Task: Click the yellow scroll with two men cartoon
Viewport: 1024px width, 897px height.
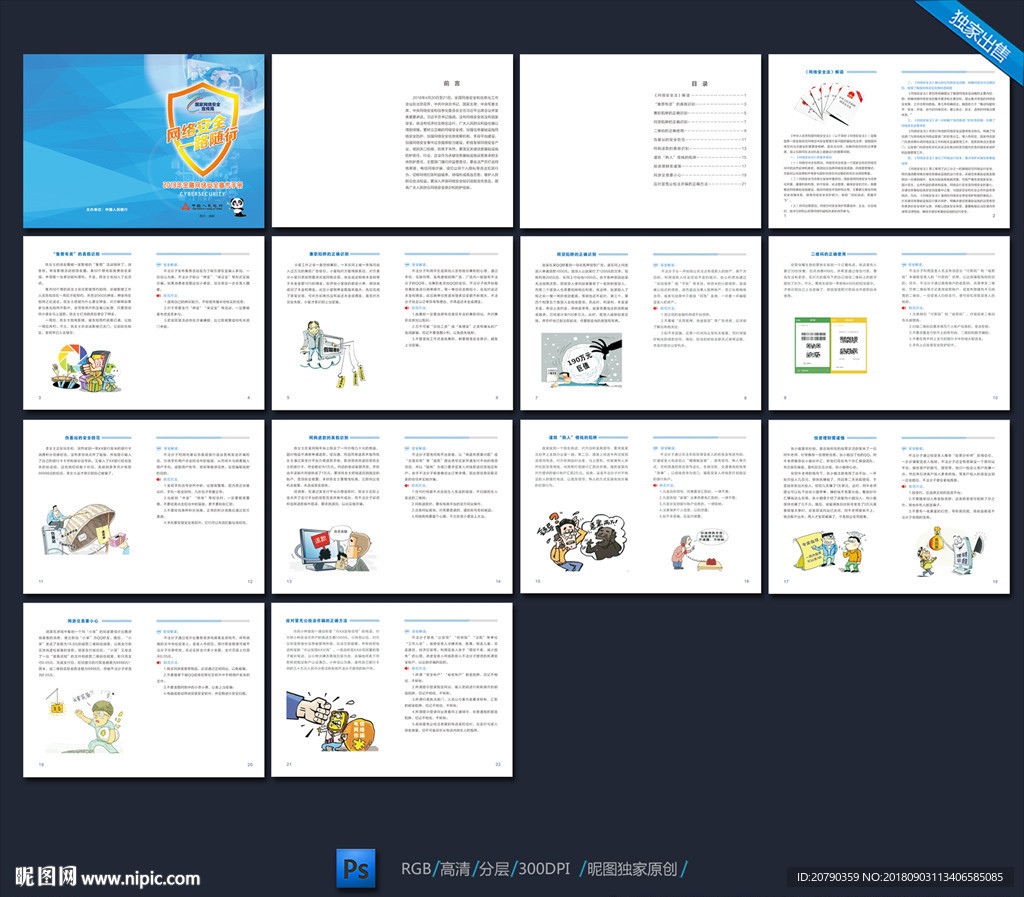Action: (829, 551)
